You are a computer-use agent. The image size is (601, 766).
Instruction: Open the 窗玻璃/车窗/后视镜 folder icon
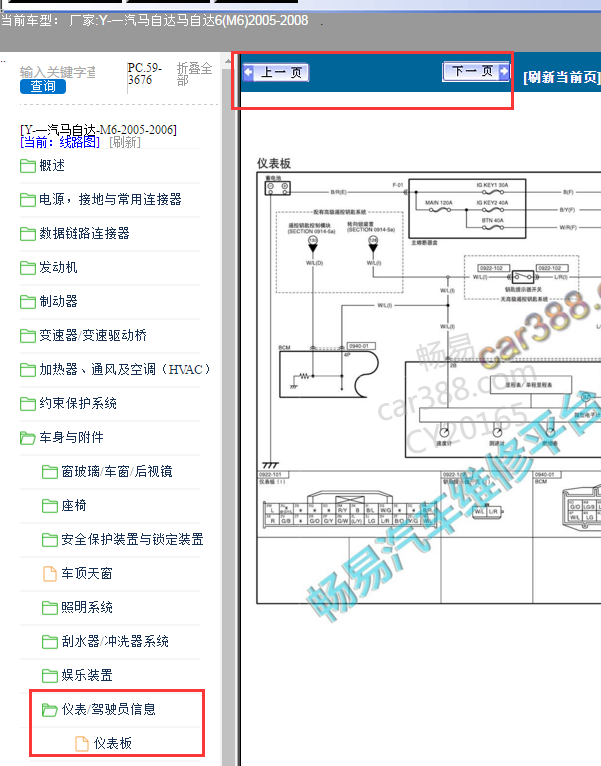click(49, 472)
